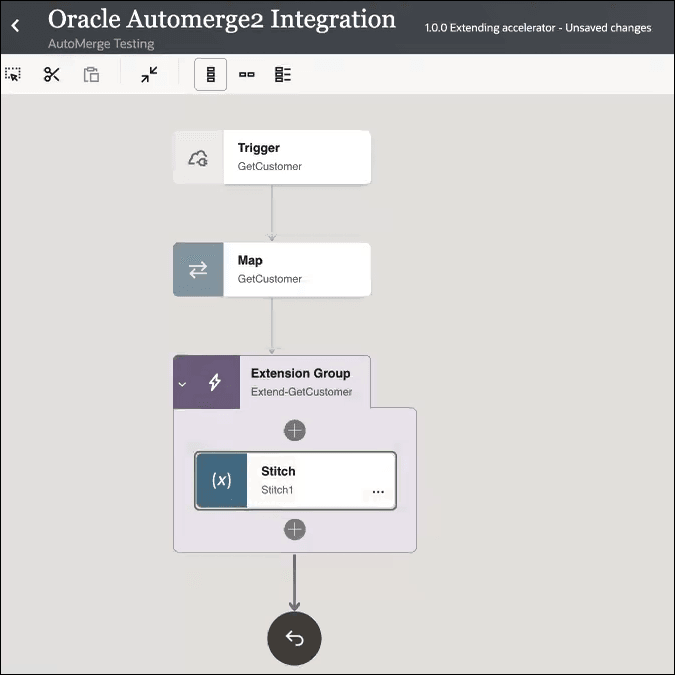Collapse the Extension Group chevron
The width and height of the screenshot is (675, 675).
(183, 384)
